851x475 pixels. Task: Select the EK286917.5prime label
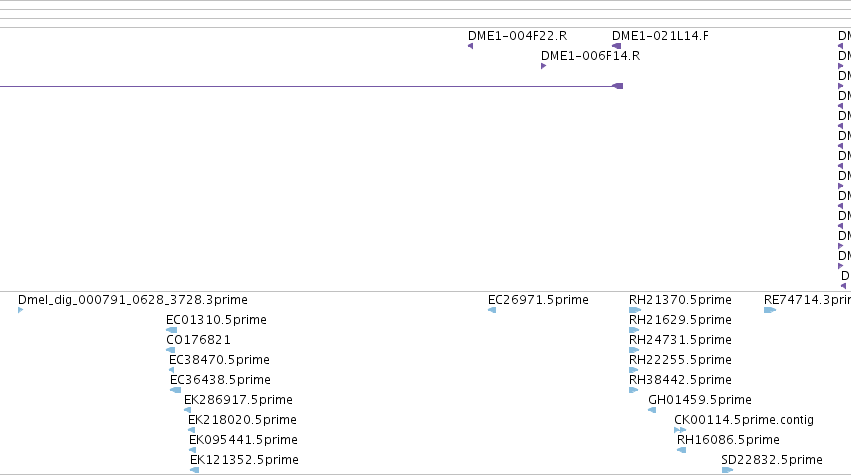238,400
